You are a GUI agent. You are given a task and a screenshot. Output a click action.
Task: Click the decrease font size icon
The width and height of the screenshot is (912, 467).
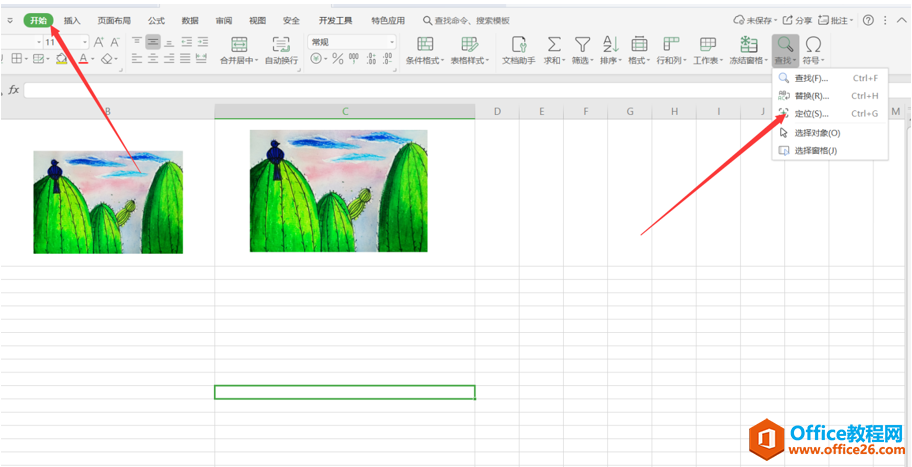[115, 42]
